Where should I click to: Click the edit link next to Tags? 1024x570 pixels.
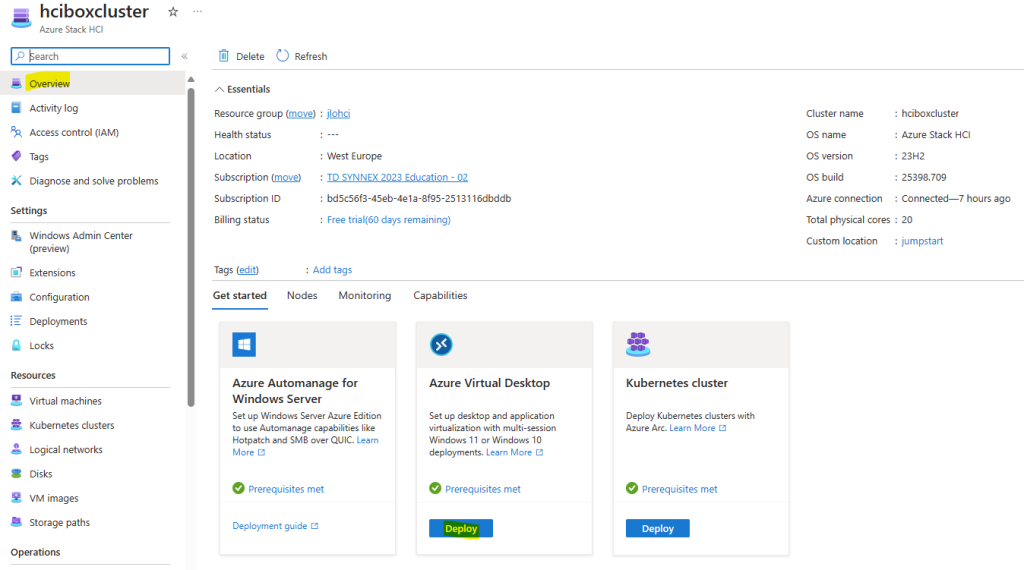pos(248,270)
